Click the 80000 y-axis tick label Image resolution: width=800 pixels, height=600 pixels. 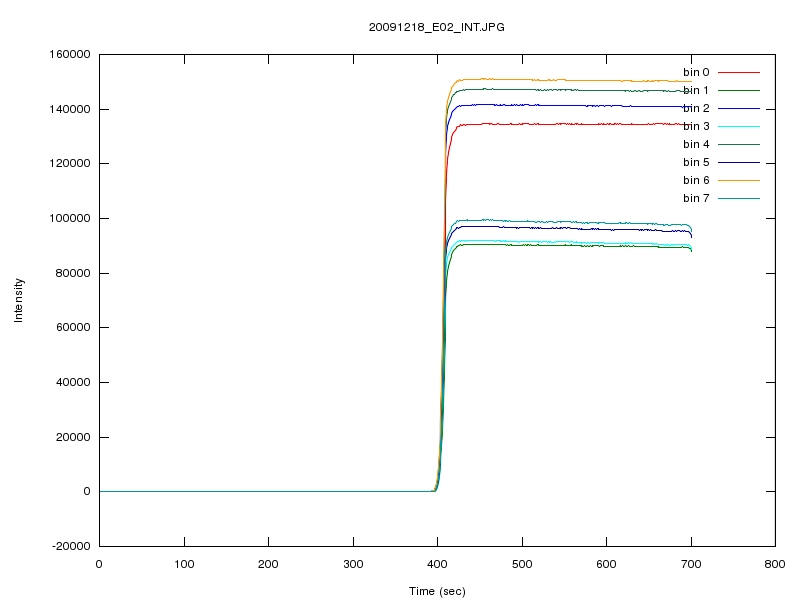click(73, 273)
